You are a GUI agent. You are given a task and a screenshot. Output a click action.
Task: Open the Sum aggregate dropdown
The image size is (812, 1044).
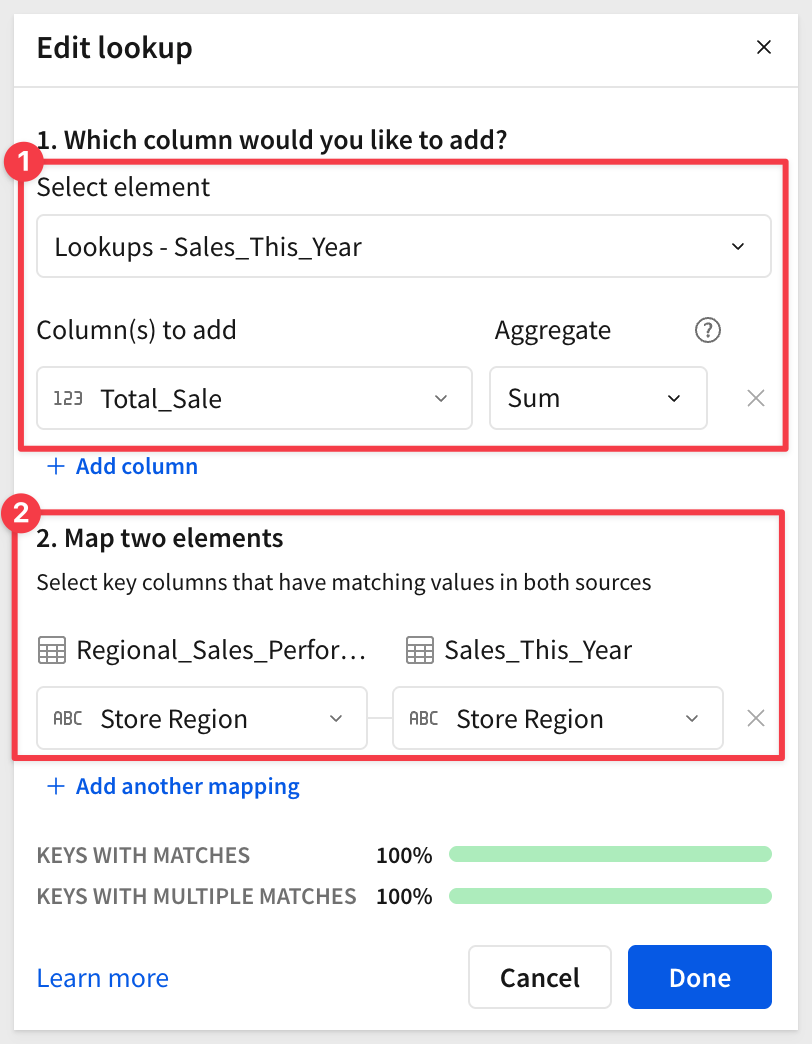[x=597, y=398]
